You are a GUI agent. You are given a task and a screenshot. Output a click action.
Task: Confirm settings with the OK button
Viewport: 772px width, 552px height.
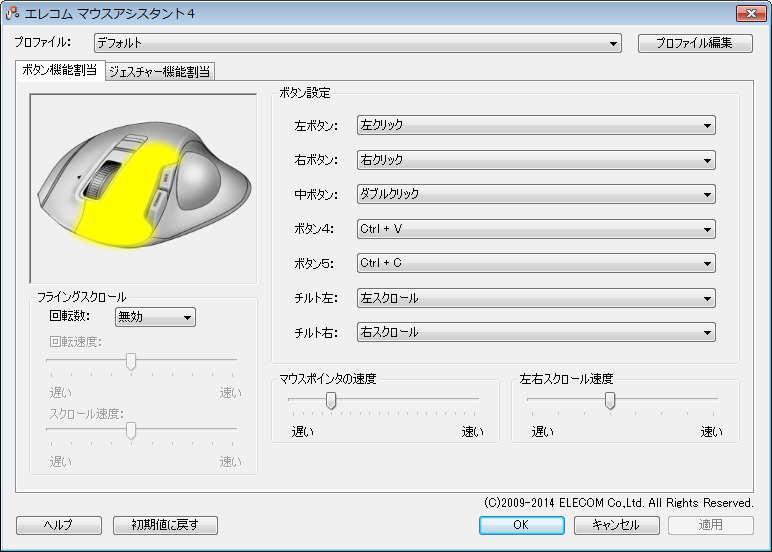[x=521, y=525]
